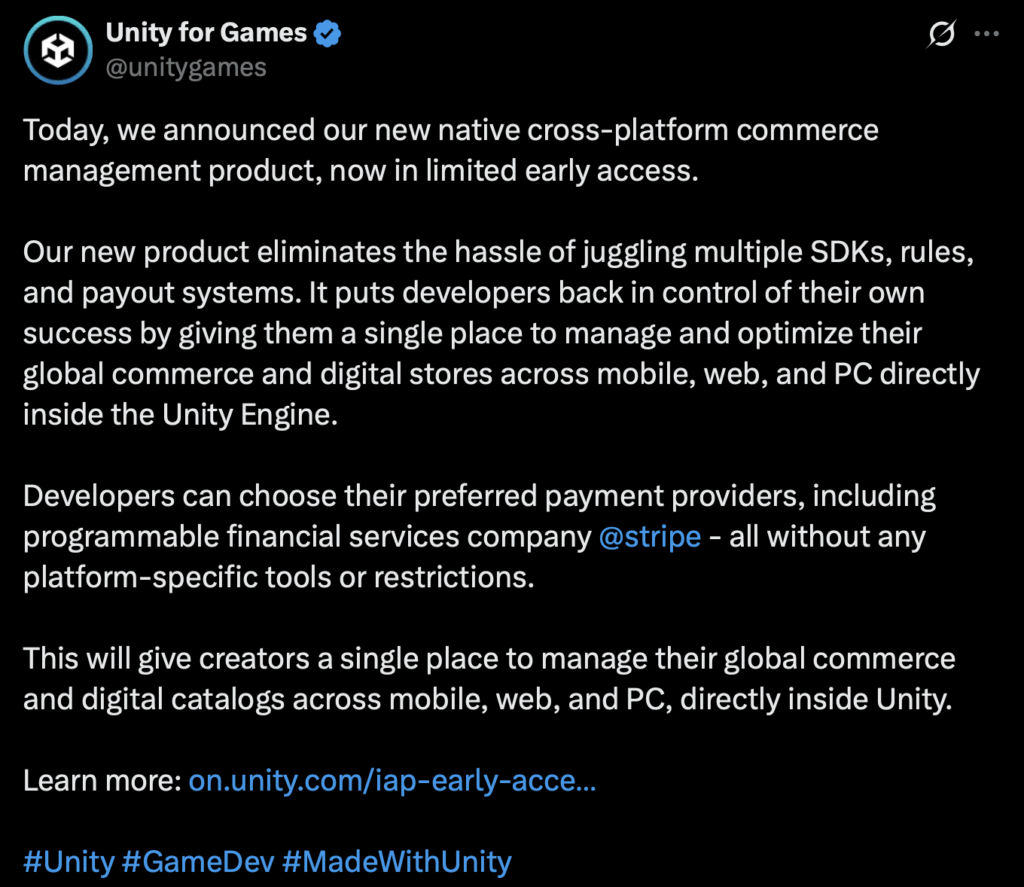Click the blue verified checkmark badge
The width and height of the screenshot is (1024, 887).
coord(328,33)
